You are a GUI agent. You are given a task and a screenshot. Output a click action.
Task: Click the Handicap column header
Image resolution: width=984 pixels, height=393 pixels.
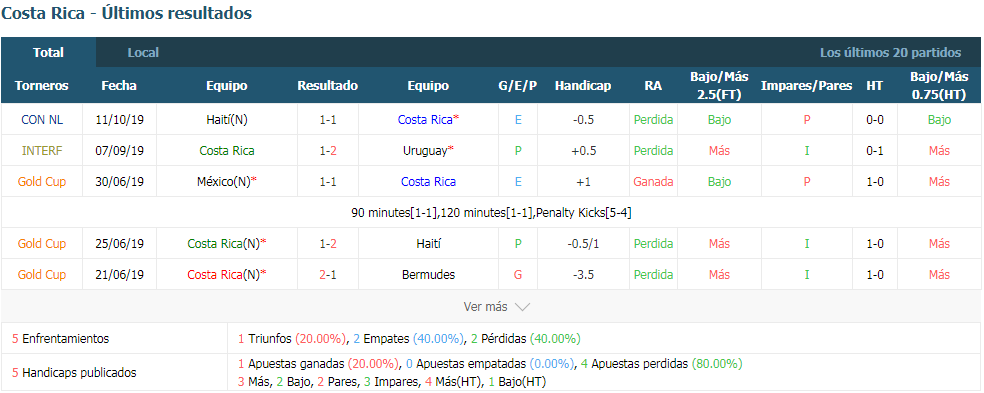pos(582,86)
